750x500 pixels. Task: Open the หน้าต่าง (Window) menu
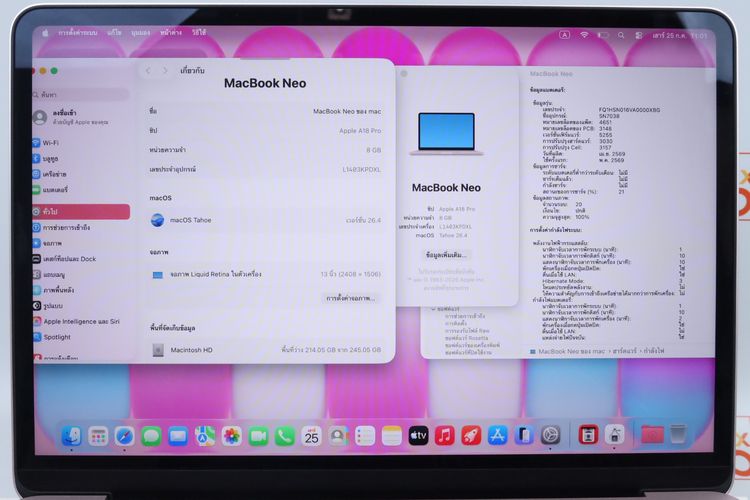click(x=171, y=33)
